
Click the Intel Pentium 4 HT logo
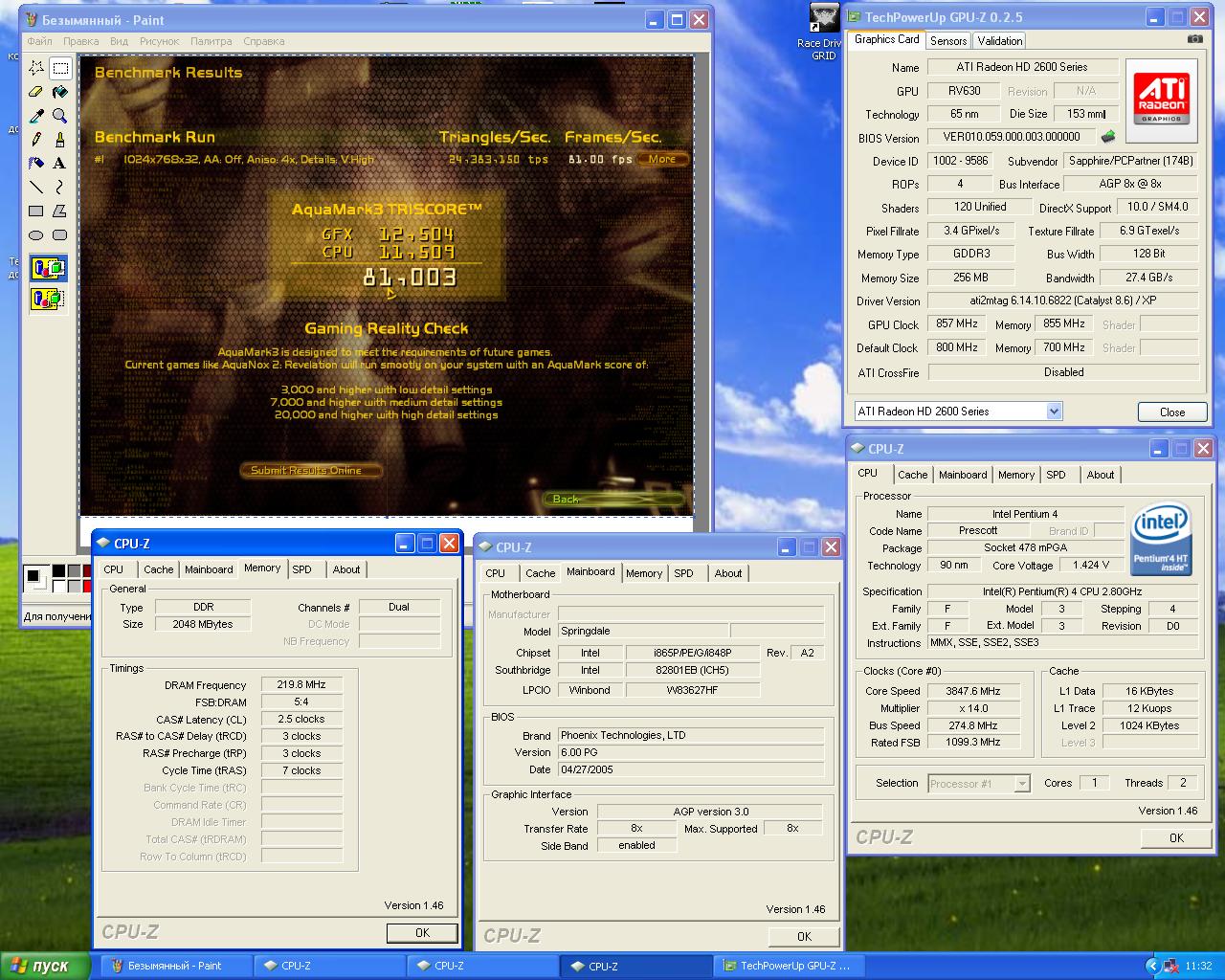(x=1161, y=539)
